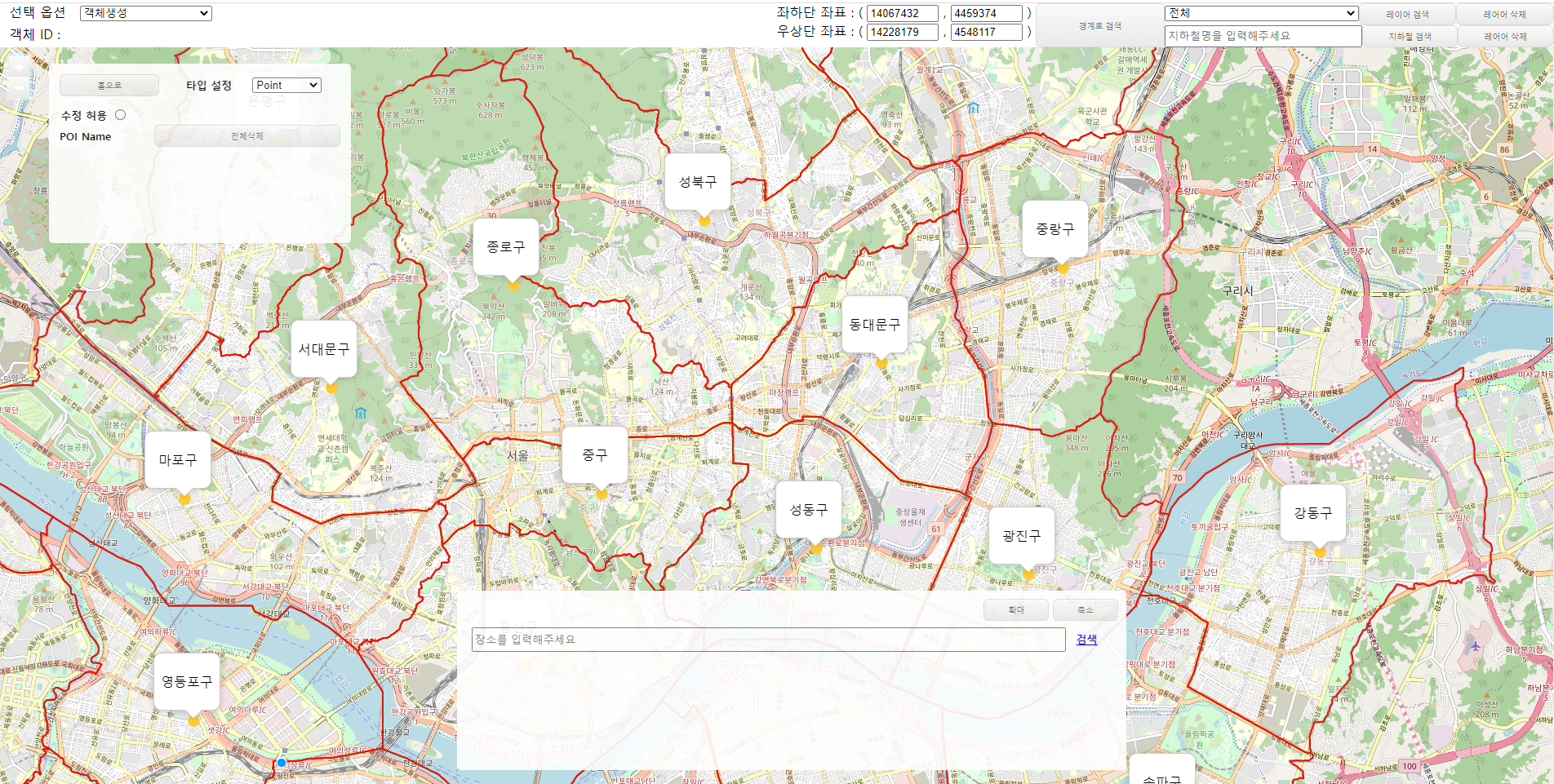The height and width of the screenshot is (784, 1554).
Task: Open the 선택 옵션 객체생성 dropdown
Action: (x=146, y=13)
